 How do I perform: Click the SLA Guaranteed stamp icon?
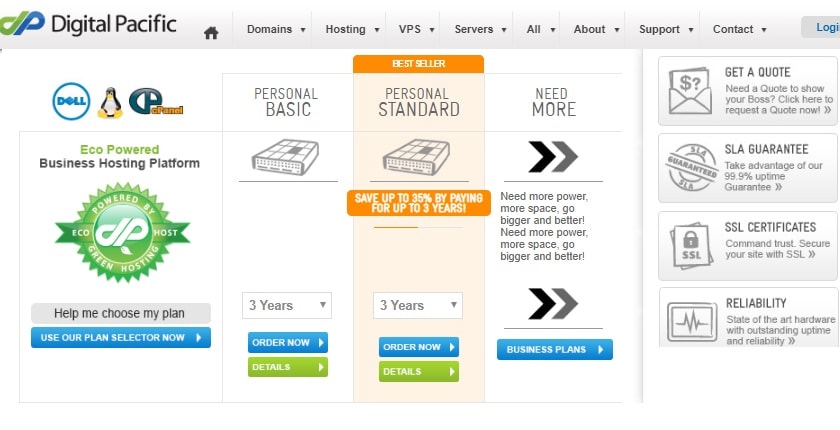pyautogui.click(x=692, y=168)
